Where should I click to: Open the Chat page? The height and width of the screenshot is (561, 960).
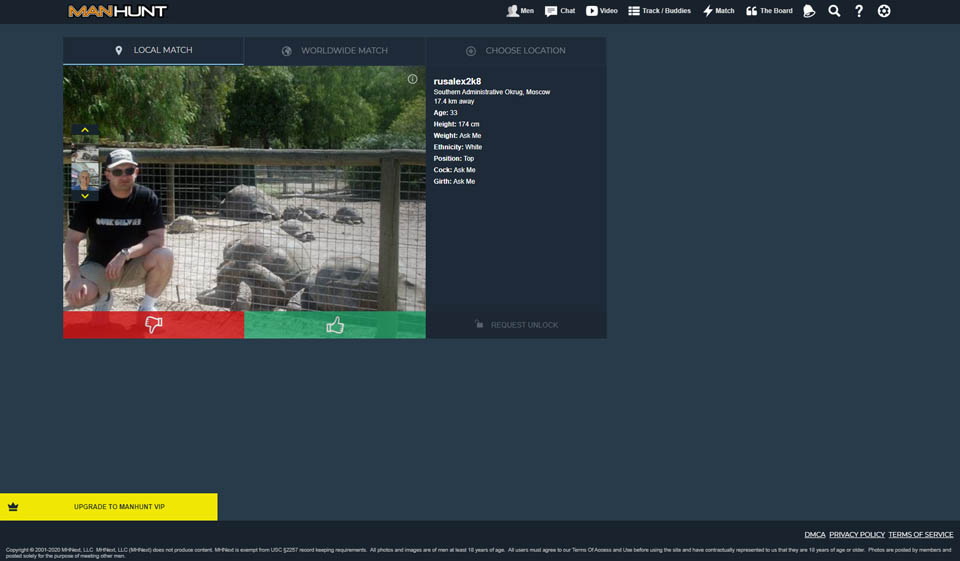point(560,11)
